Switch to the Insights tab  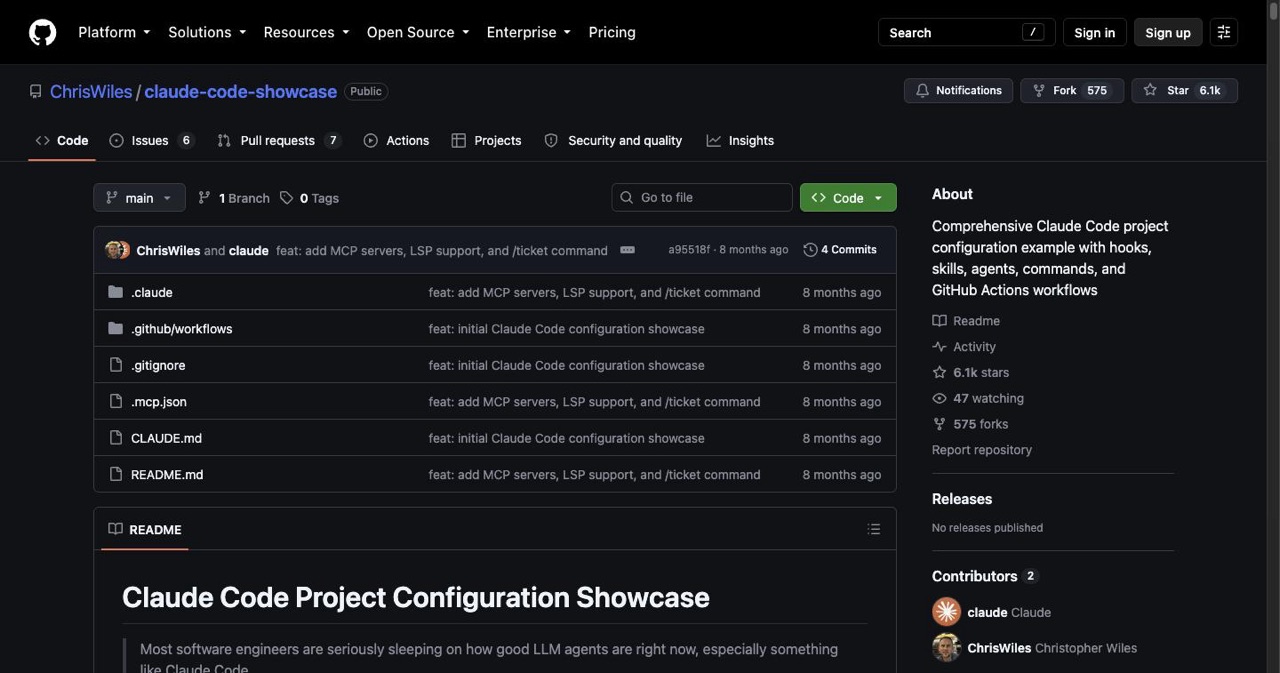tap(740, 140)
